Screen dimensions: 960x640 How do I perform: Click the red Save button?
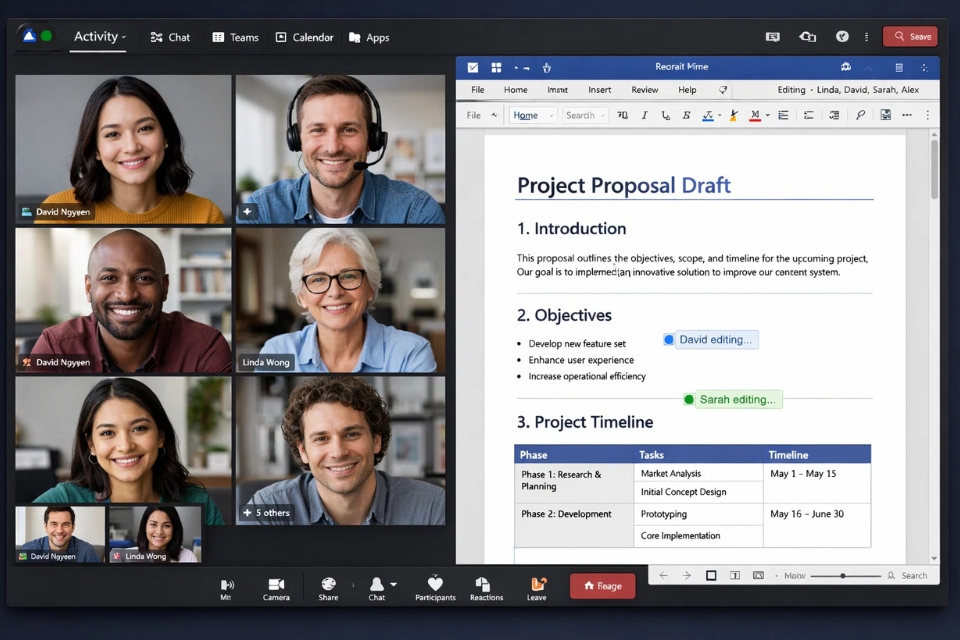(910, 35)
